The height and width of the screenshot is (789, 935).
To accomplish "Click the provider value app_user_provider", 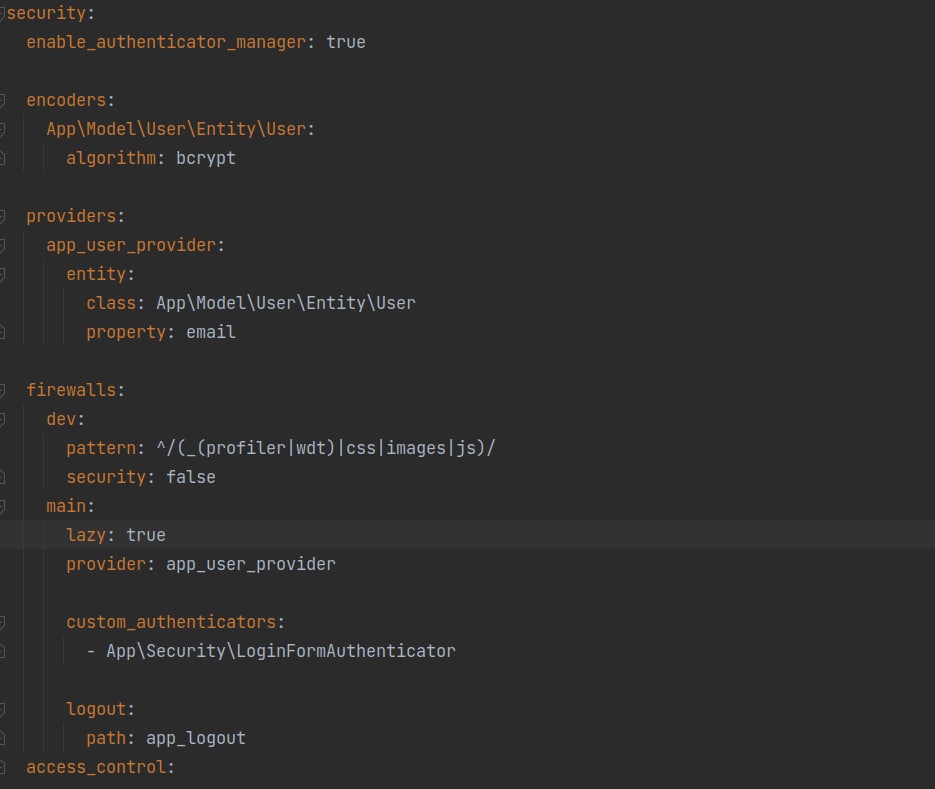I will (x=250, y=564).
